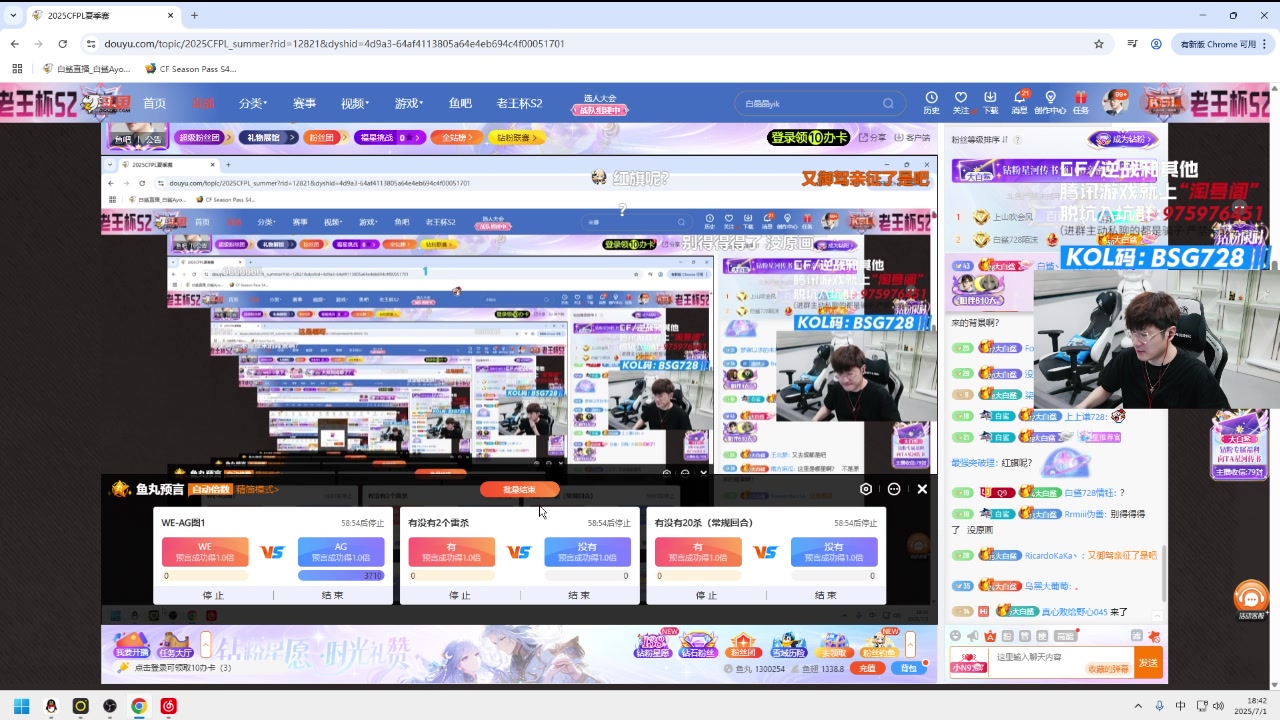Click the 活动客服 customer service icon
This screenshot has width=1280, height=720.
coord(1250,602)
